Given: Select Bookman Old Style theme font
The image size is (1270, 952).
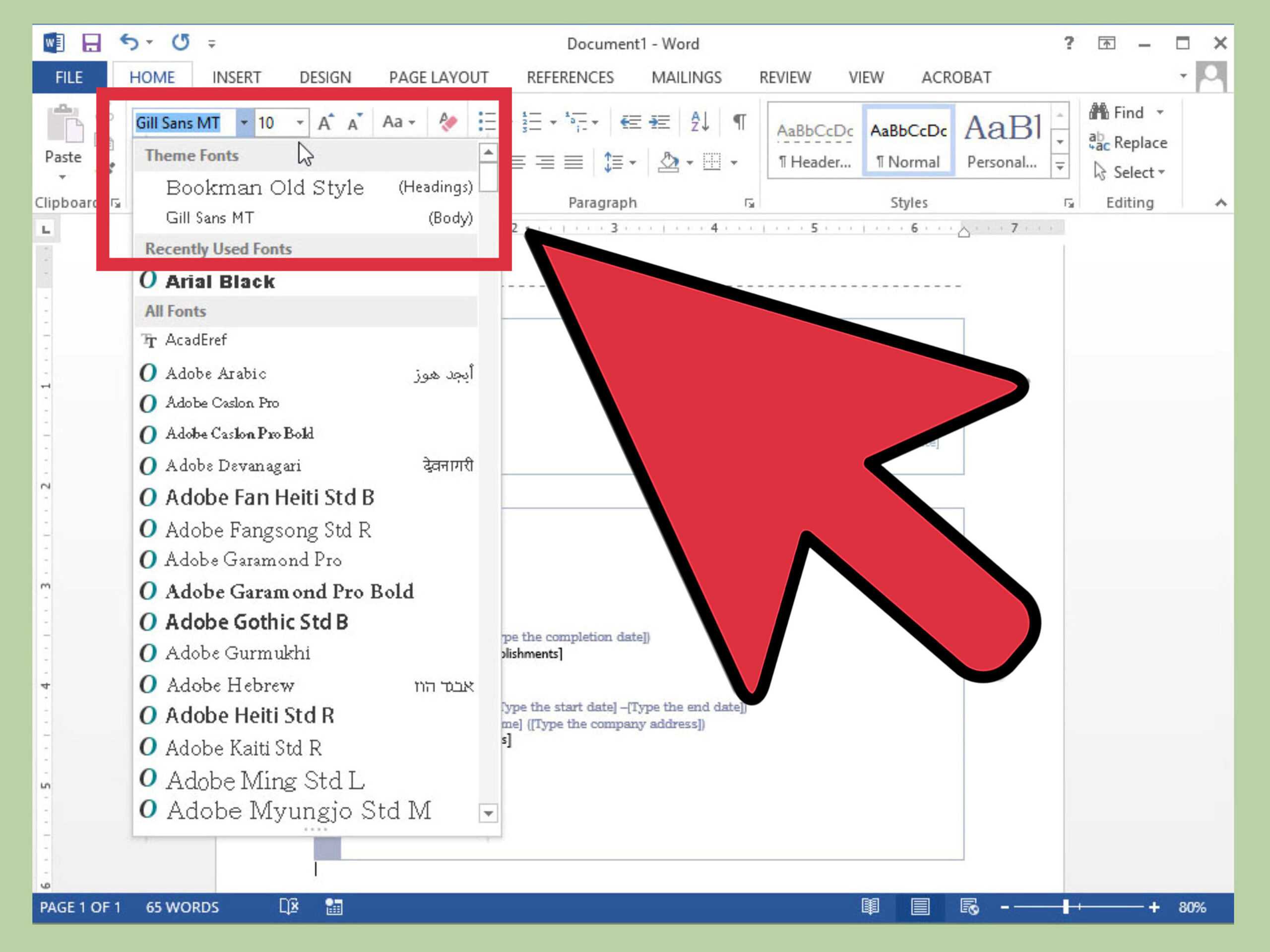Looking at the screenshot, I should (265, 187).
